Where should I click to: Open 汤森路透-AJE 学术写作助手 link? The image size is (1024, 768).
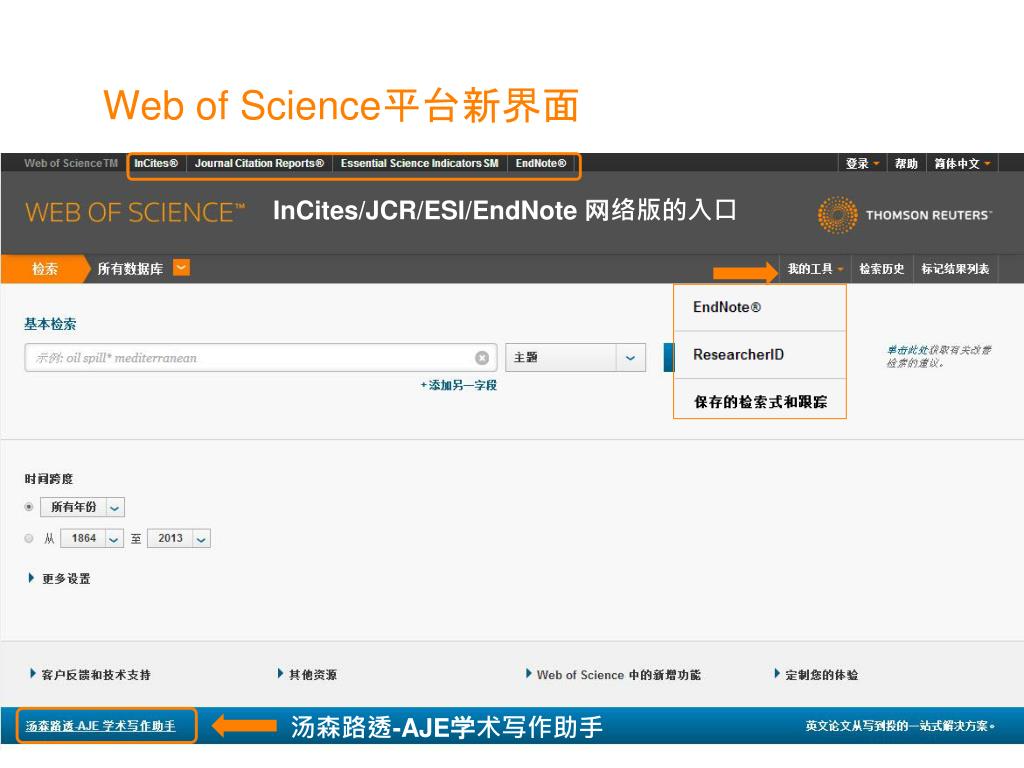101,726
